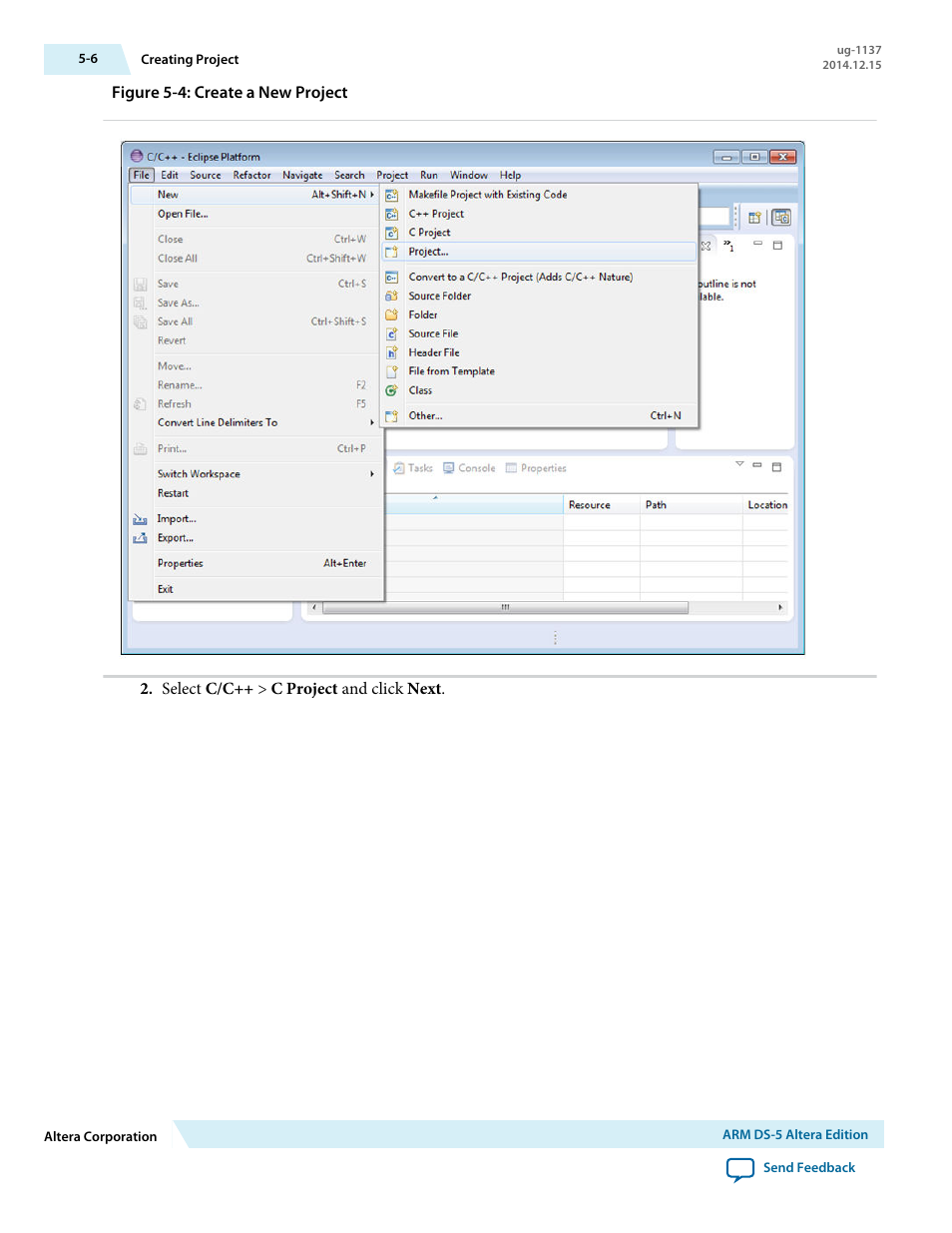Click the C/C++ perspective toolbar icon
Viewport: 952px width, 1233px height.
[781, 217]
